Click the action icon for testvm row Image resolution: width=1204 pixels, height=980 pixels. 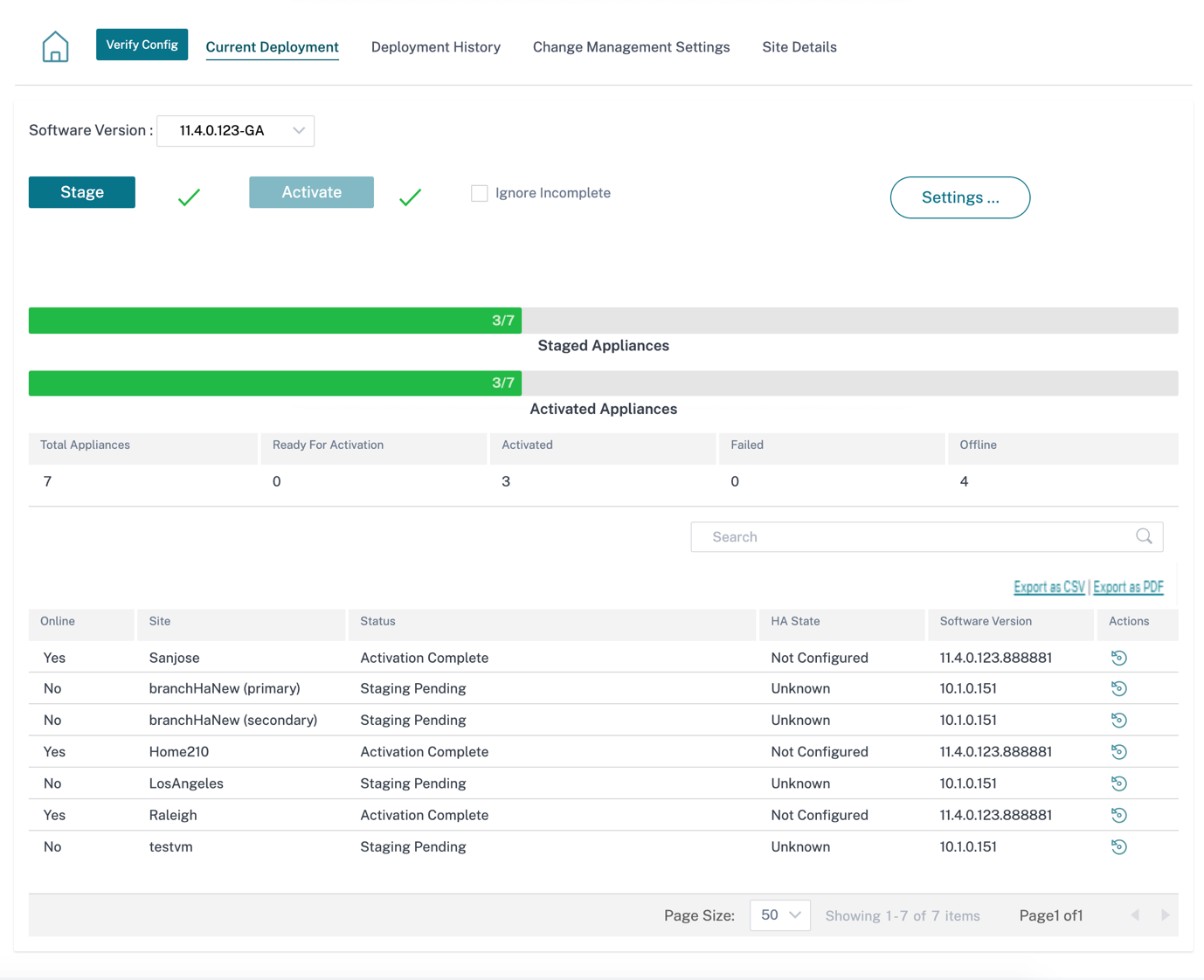click(x=1118, y=846)
